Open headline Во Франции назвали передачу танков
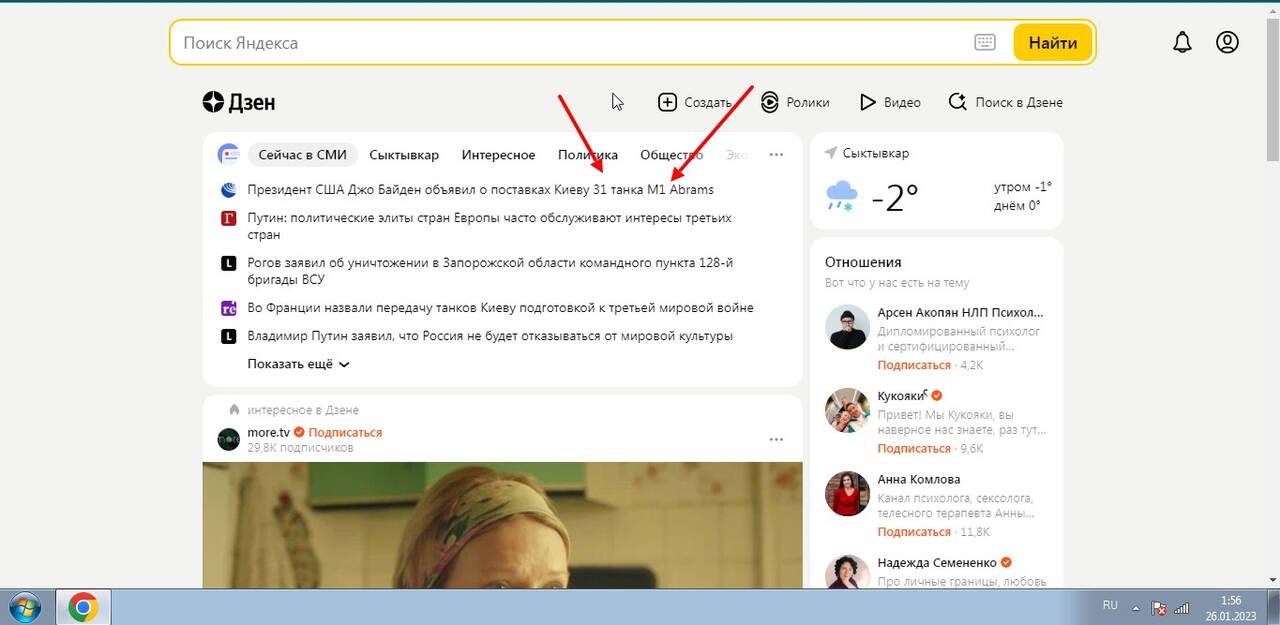 pos(500,308)
